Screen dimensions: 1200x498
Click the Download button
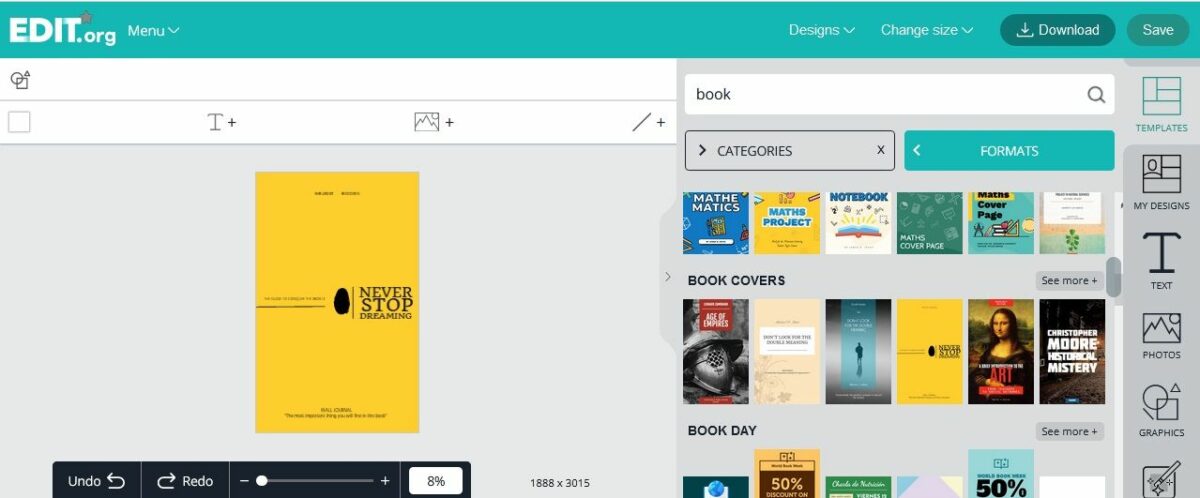[x=1057, y=30]
